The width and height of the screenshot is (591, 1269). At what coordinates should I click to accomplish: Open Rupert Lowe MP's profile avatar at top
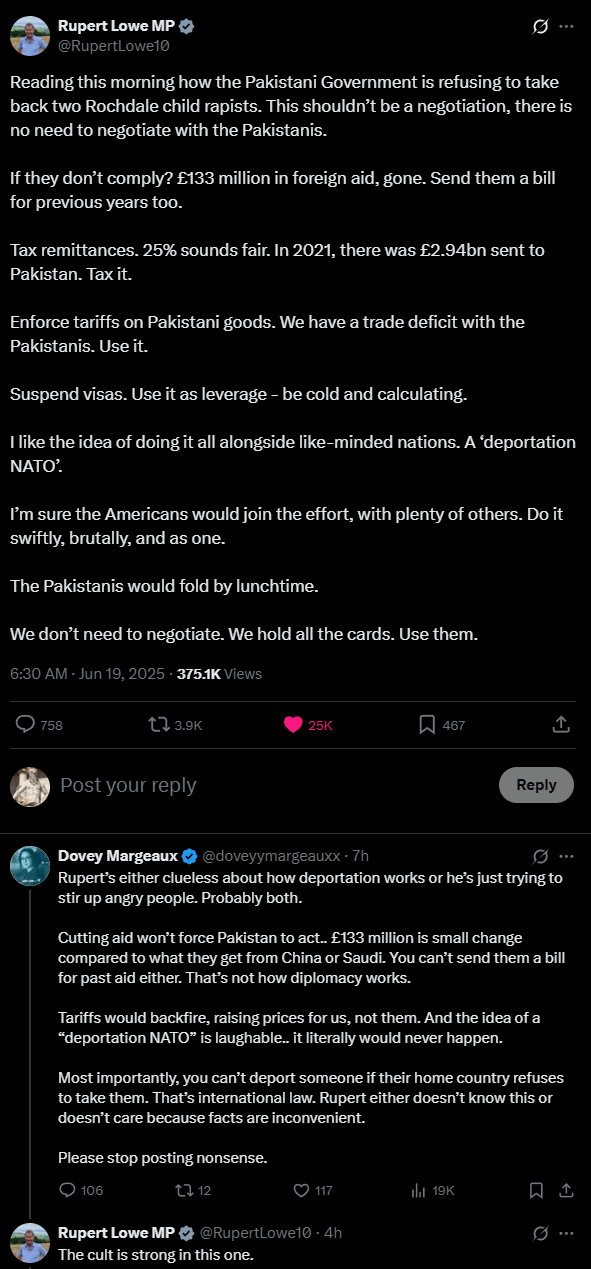point(30,36)
